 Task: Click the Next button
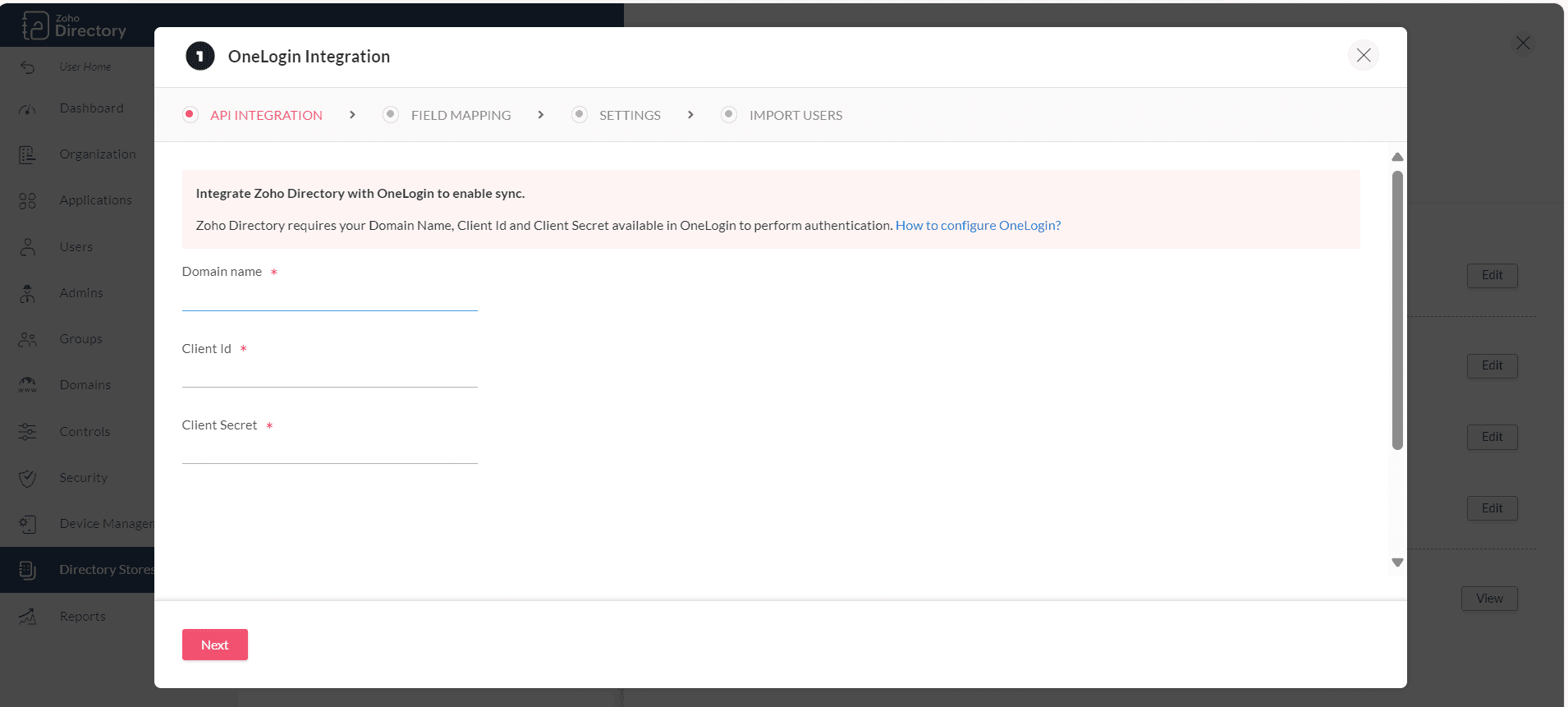click(215, 645)
